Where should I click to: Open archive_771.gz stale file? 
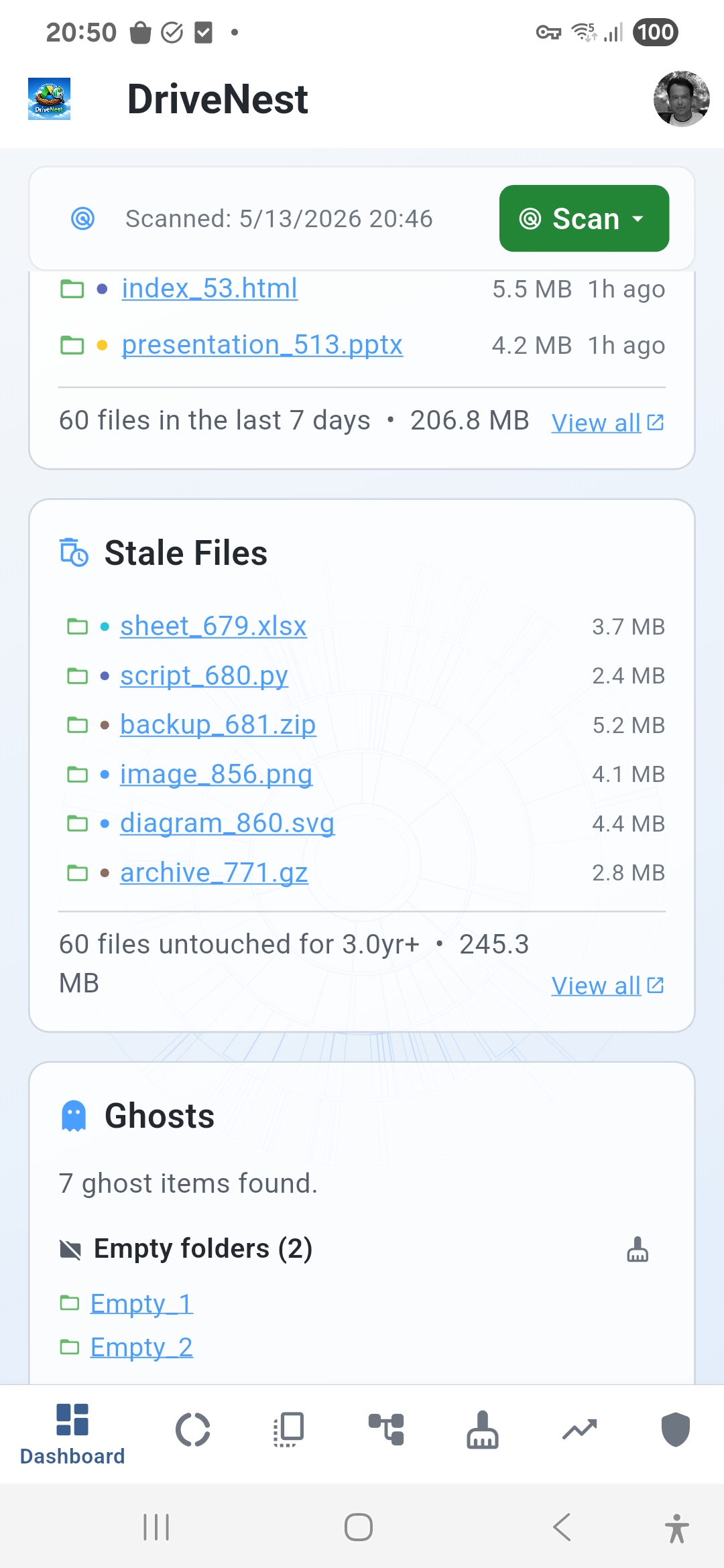(x=214, y=872)
